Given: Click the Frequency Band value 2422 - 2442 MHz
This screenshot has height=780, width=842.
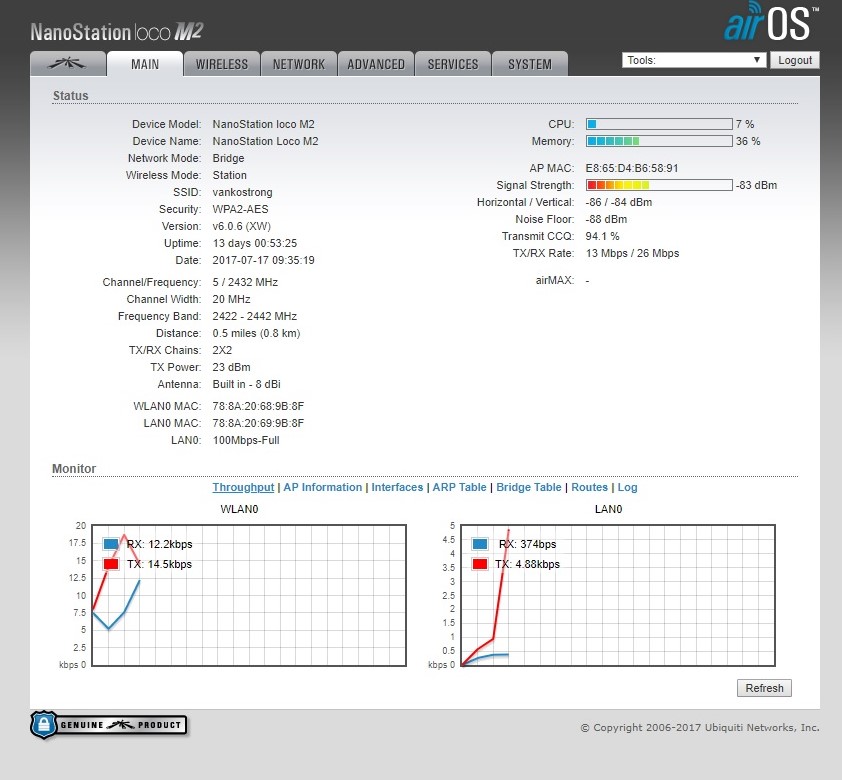Looking at the screenshot, I should (x=255, y=316).
